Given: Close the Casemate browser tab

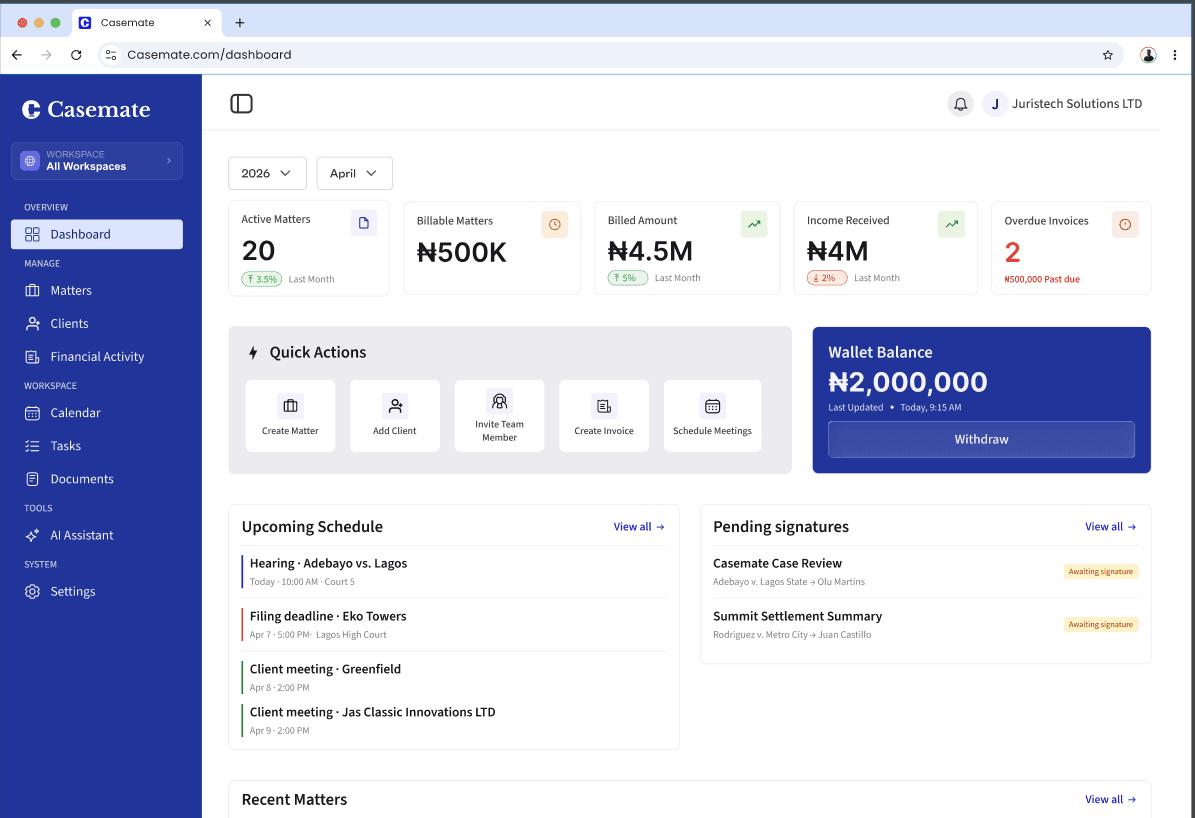Looking at the screenshot, I should tap(207, 23).
